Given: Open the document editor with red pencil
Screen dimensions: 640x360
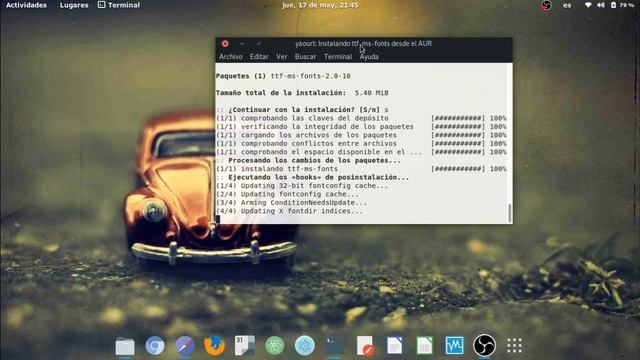Looking at the screenshot, I should [365, 346].
